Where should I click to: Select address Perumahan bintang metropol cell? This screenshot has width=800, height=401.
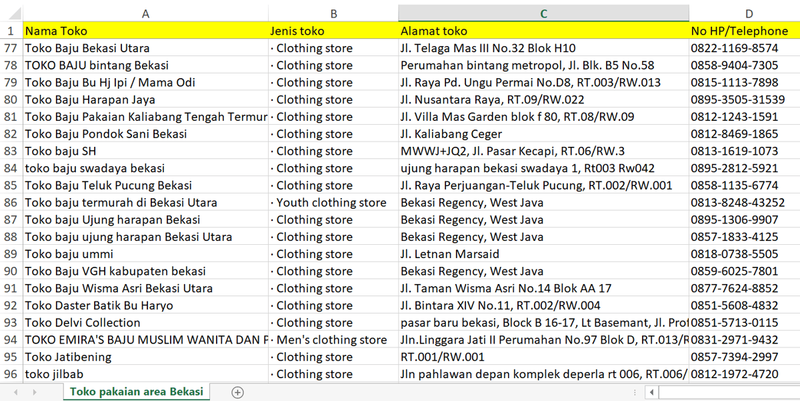point(543,65)
